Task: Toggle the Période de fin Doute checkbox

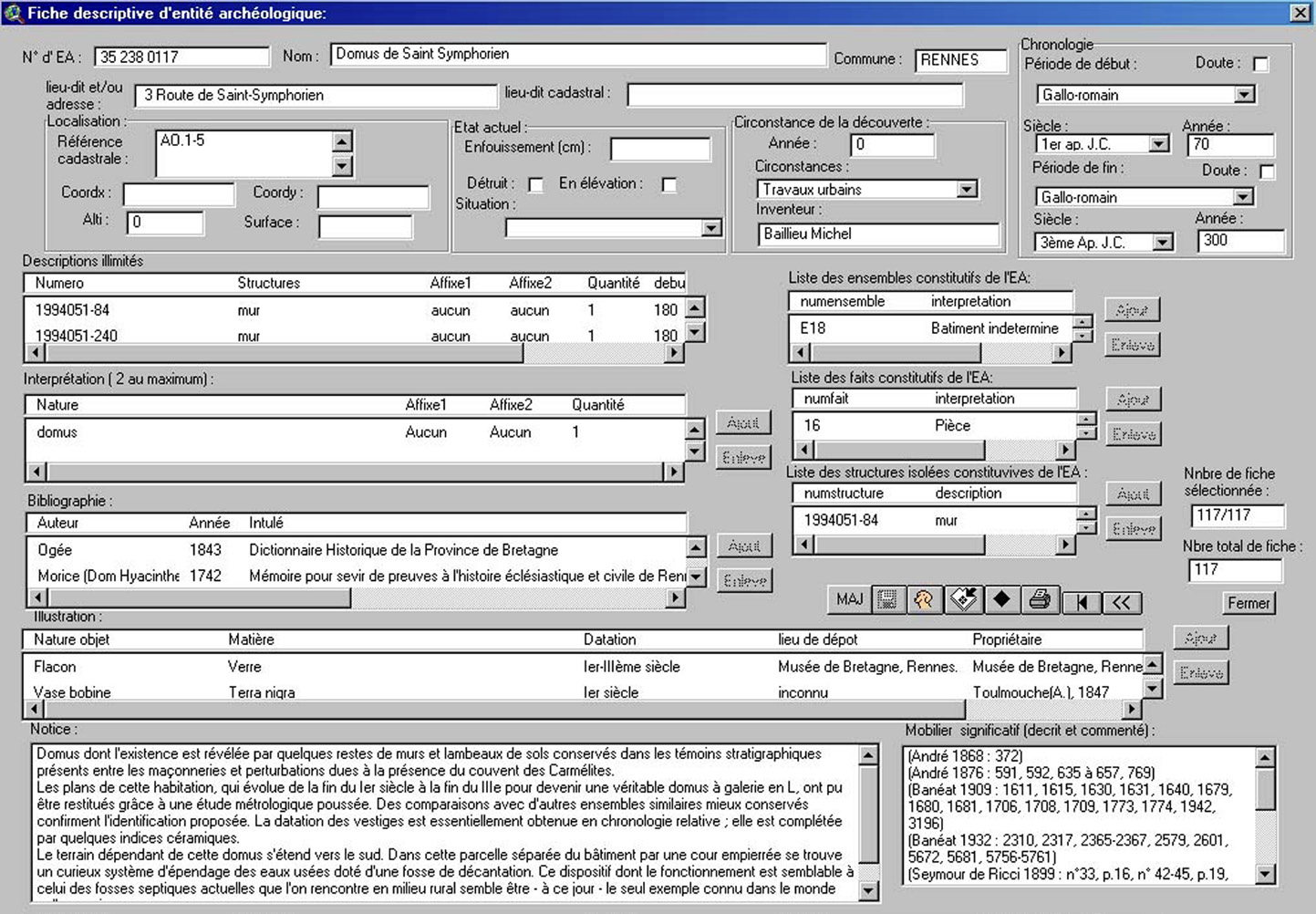Action: click(x=1267, y=171)
